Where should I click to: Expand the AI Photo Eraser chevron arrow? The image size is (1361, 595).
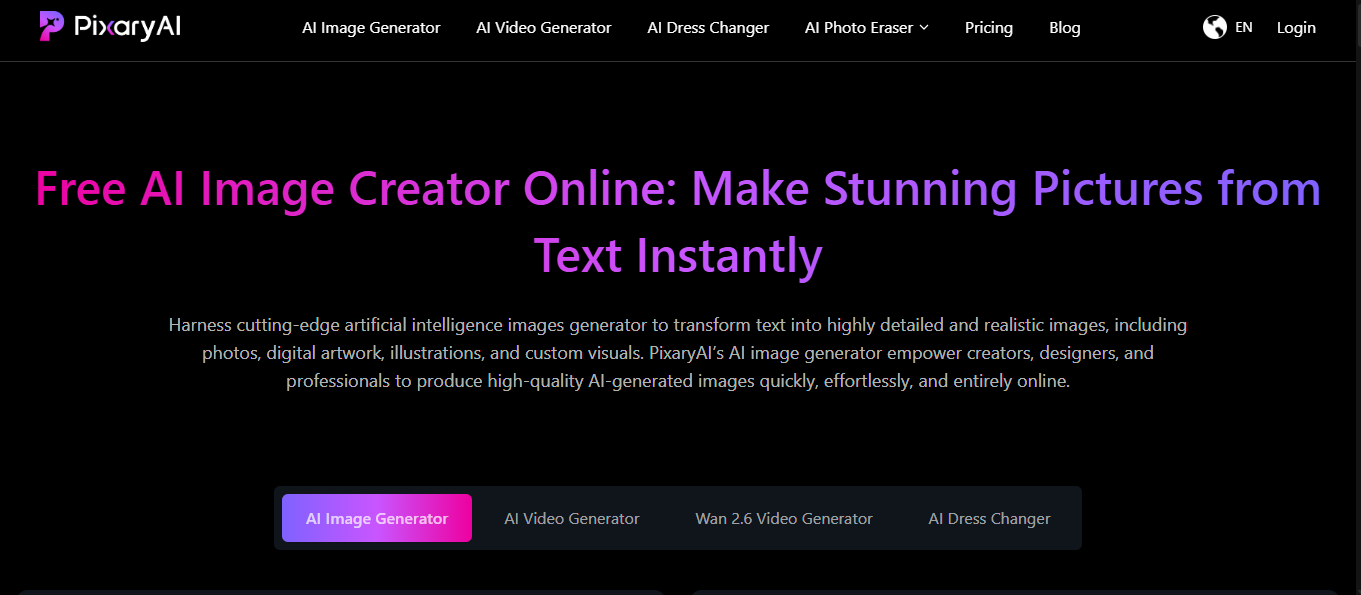pos(924,28)
